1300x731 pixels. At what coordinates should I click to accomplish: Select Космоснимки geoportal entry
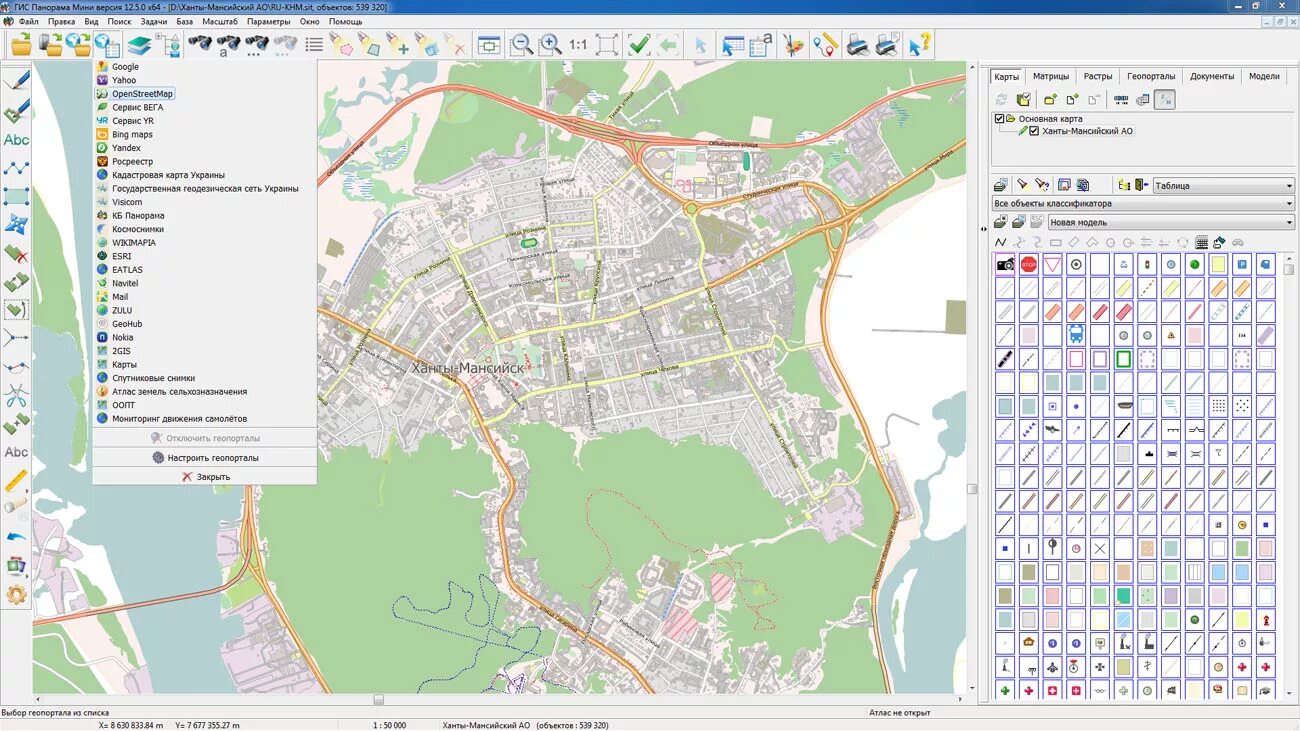tap(138, 229)
